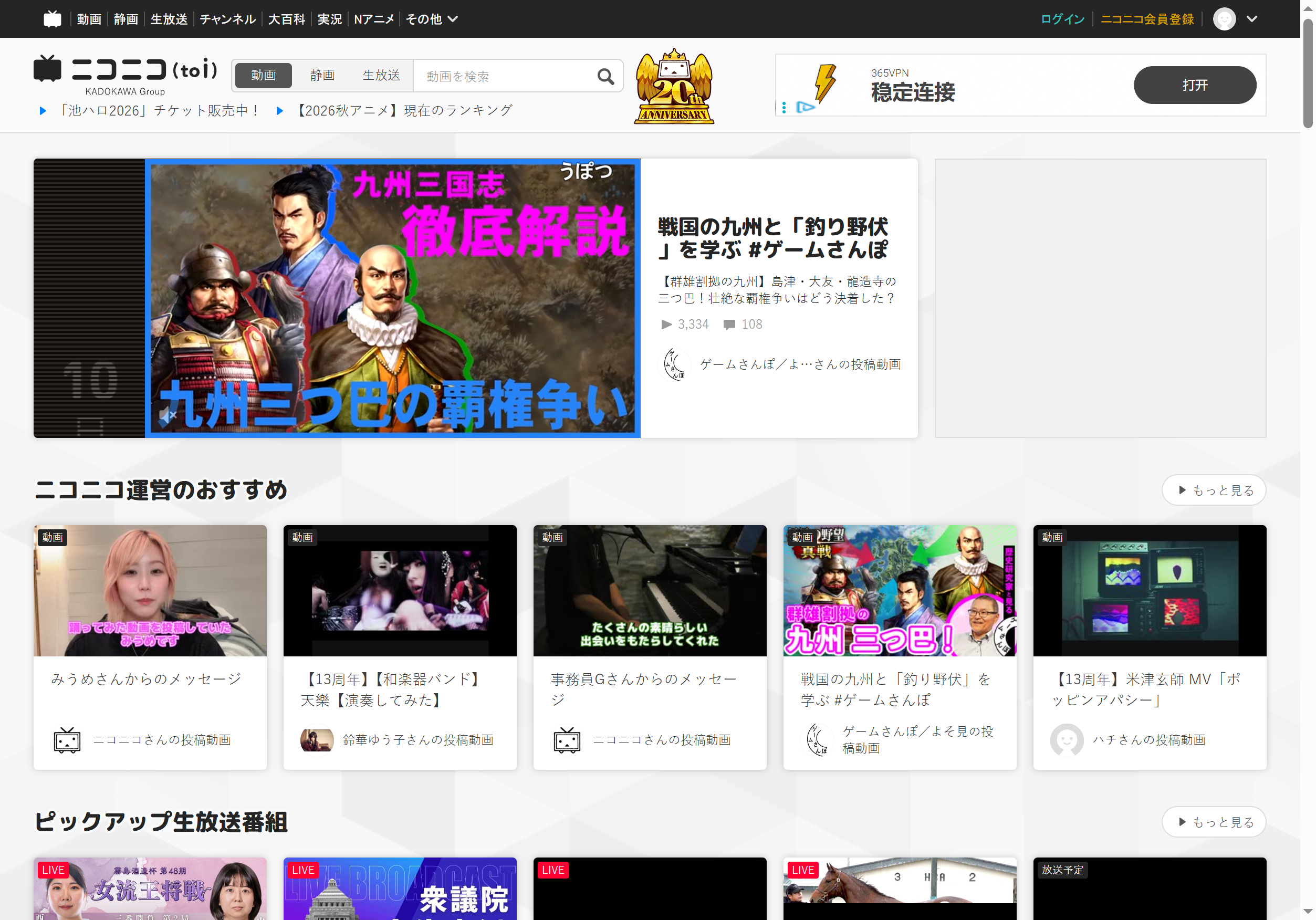Click the featured title 戦国の九州と「釣り野伏」
The image size is (1316, 920).
[772, 238]
